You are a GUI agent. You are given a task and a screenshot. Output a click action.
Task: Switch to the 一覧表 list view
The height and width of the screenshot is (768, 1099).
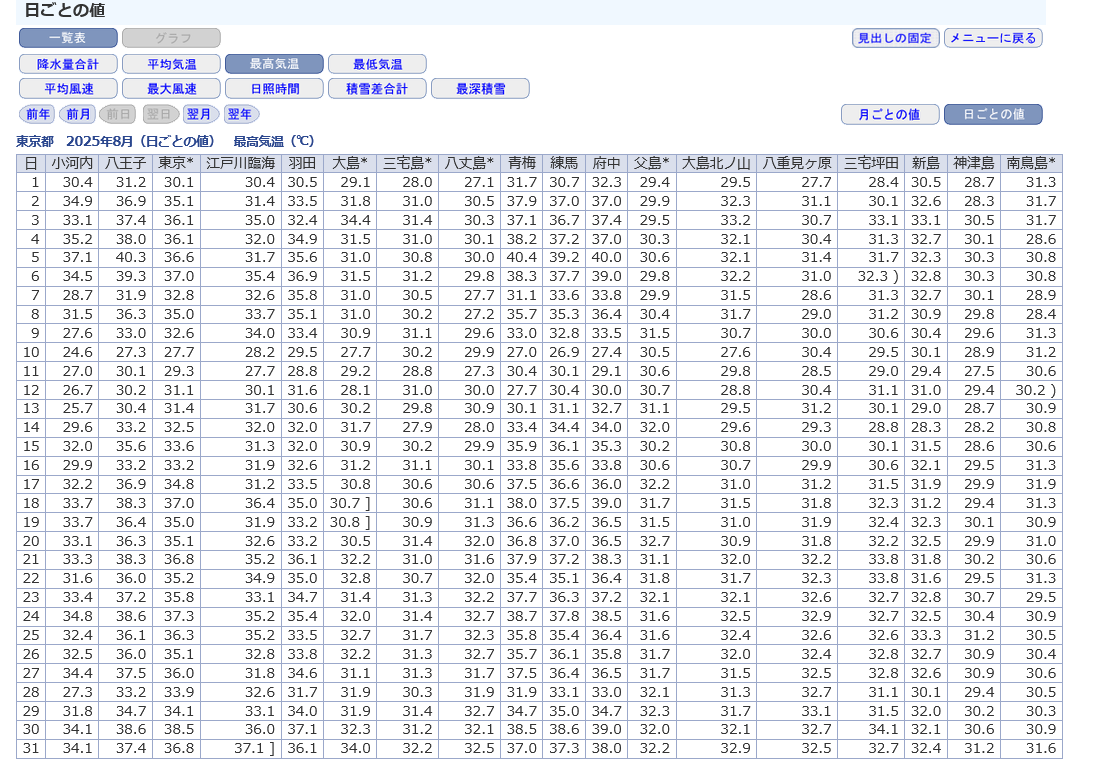pos(68,38)
